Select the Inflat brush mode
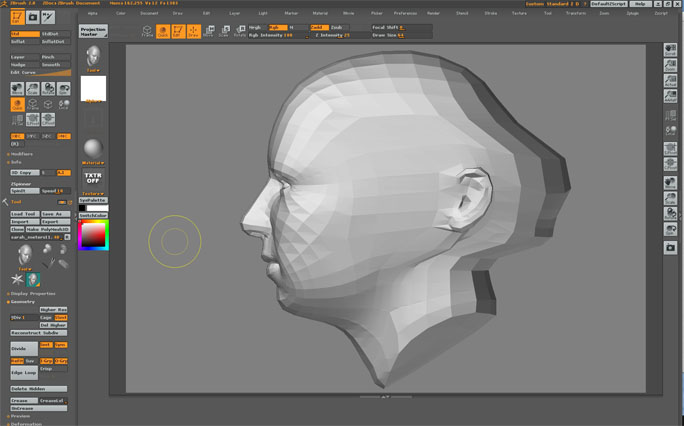The width and height of the screenshot is (684, 426). pos(25,42)
